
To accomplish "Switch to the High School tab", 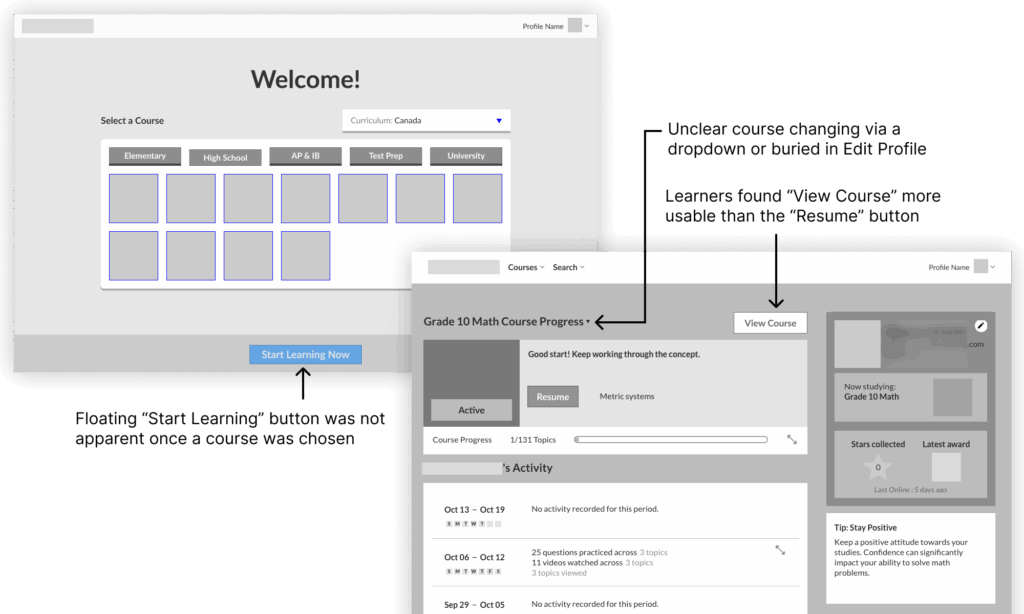I will click(x=225, y=157).
